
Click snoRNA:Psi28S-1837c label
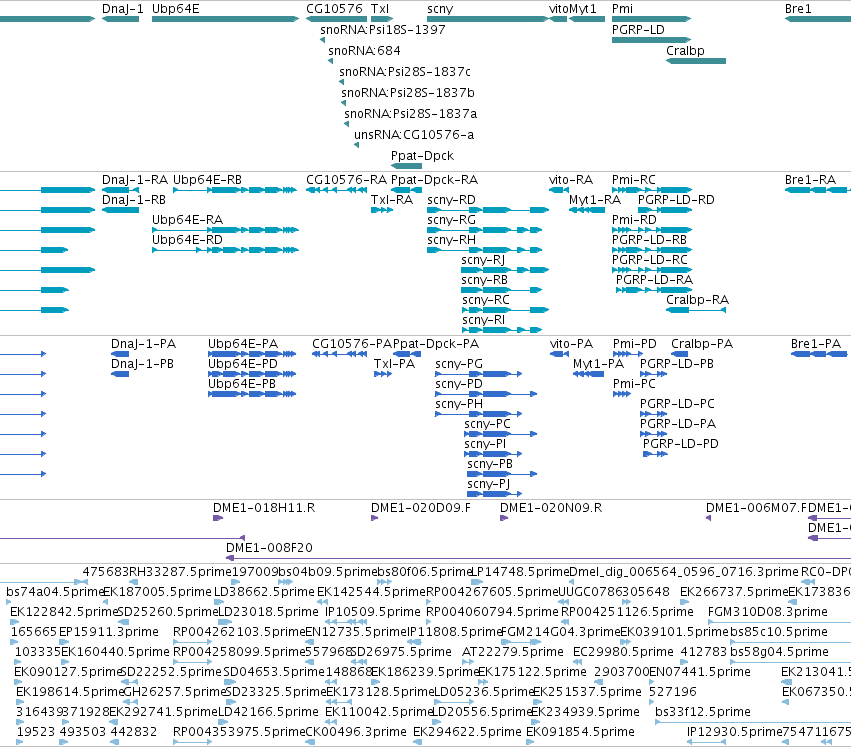click(405, 72)
